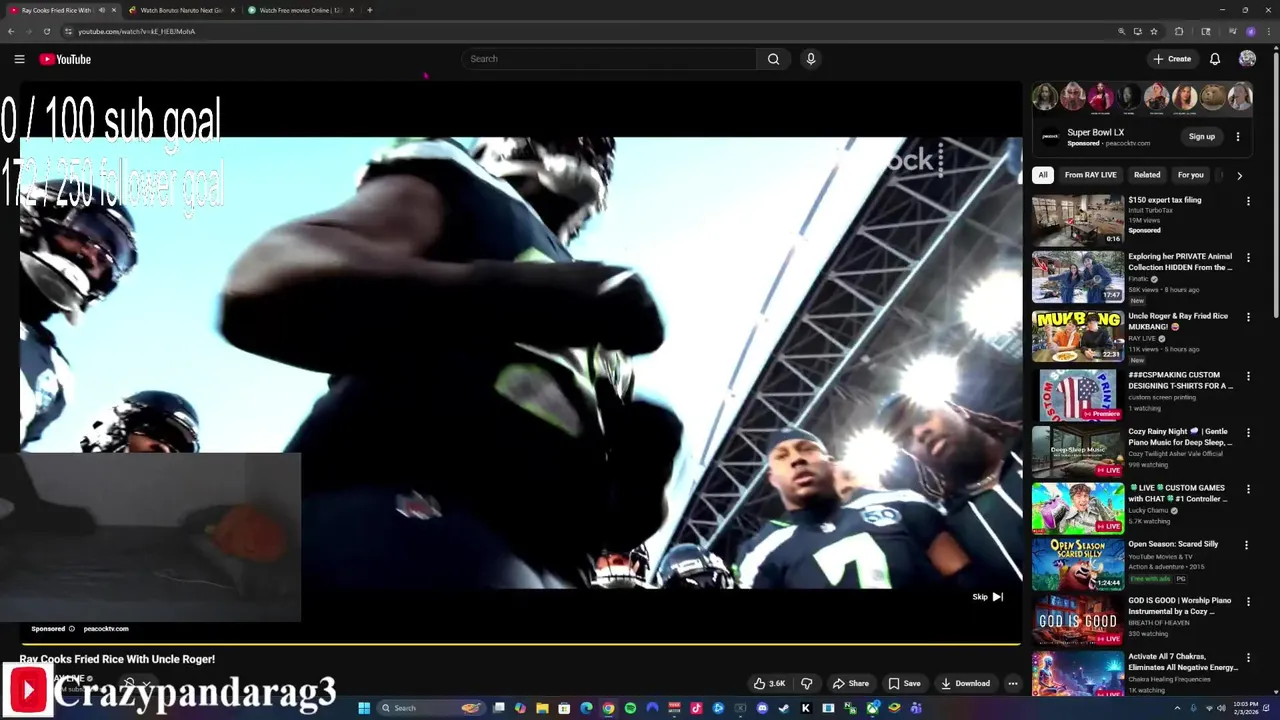Open options for Cozy Rainy Night video
1280x720 pixels.
click(1248, 433)
